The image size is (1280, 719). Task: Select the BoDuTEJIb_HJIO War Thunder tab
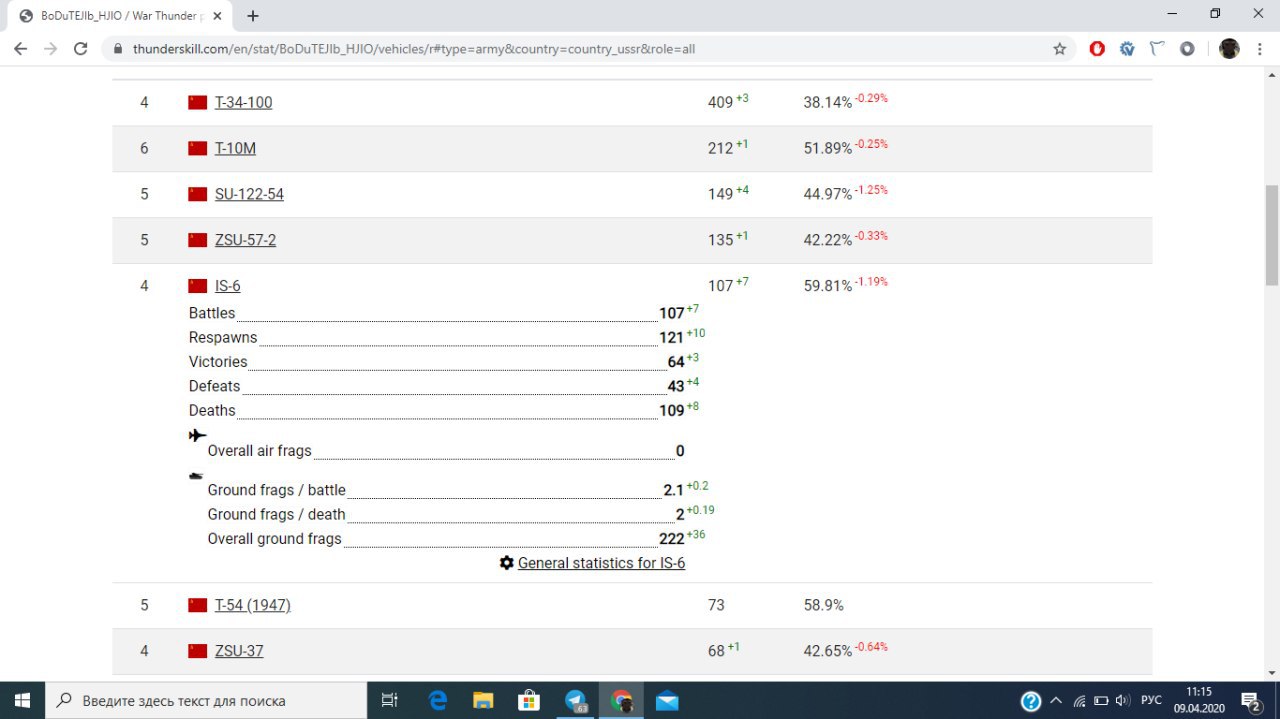(120, 16)
